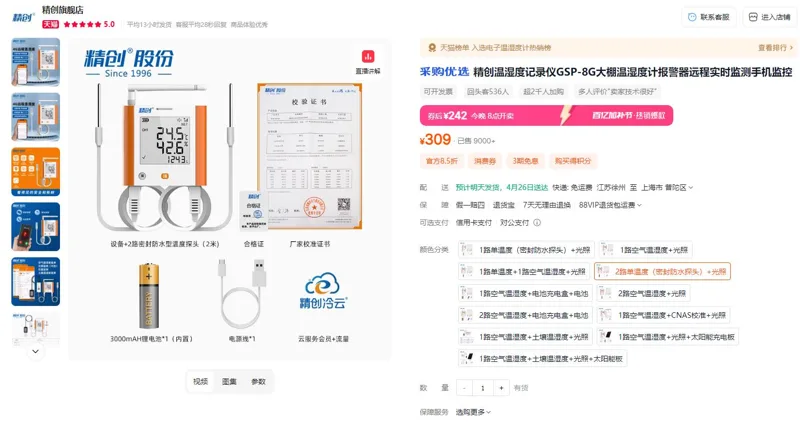
Task: Select fourth thumbnail showing phone alert
Action: tap(36, 227)
